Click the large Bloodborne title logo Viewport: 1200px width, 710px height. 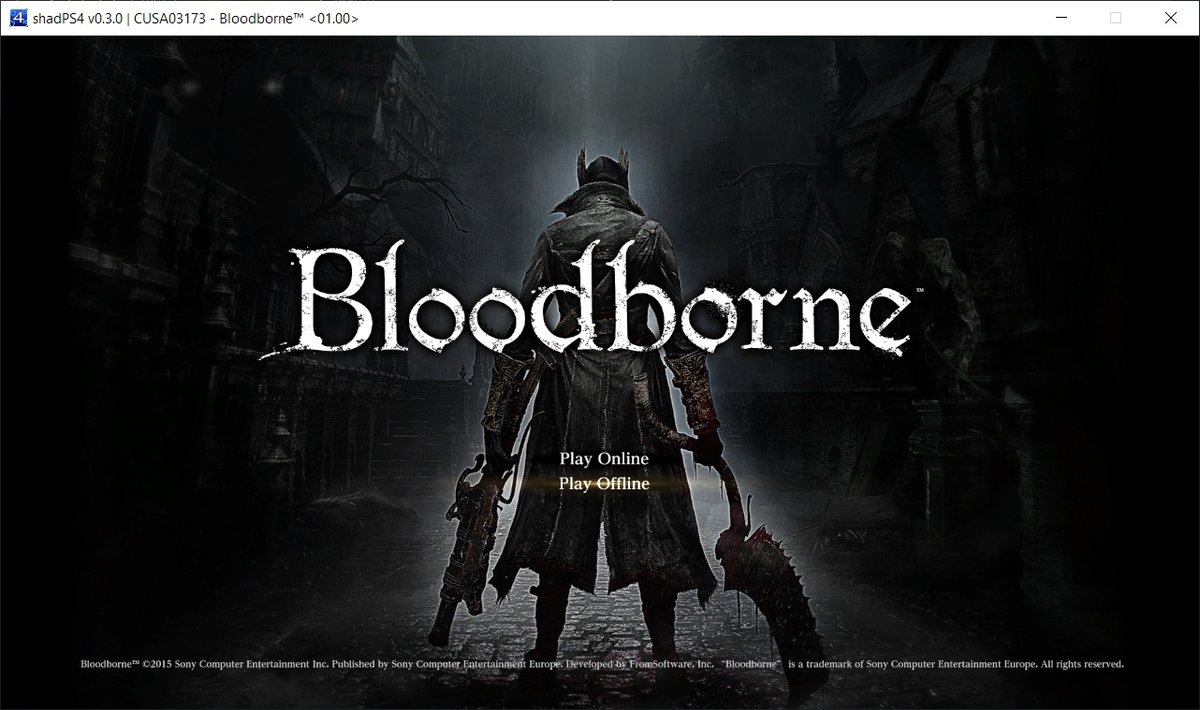600,300
